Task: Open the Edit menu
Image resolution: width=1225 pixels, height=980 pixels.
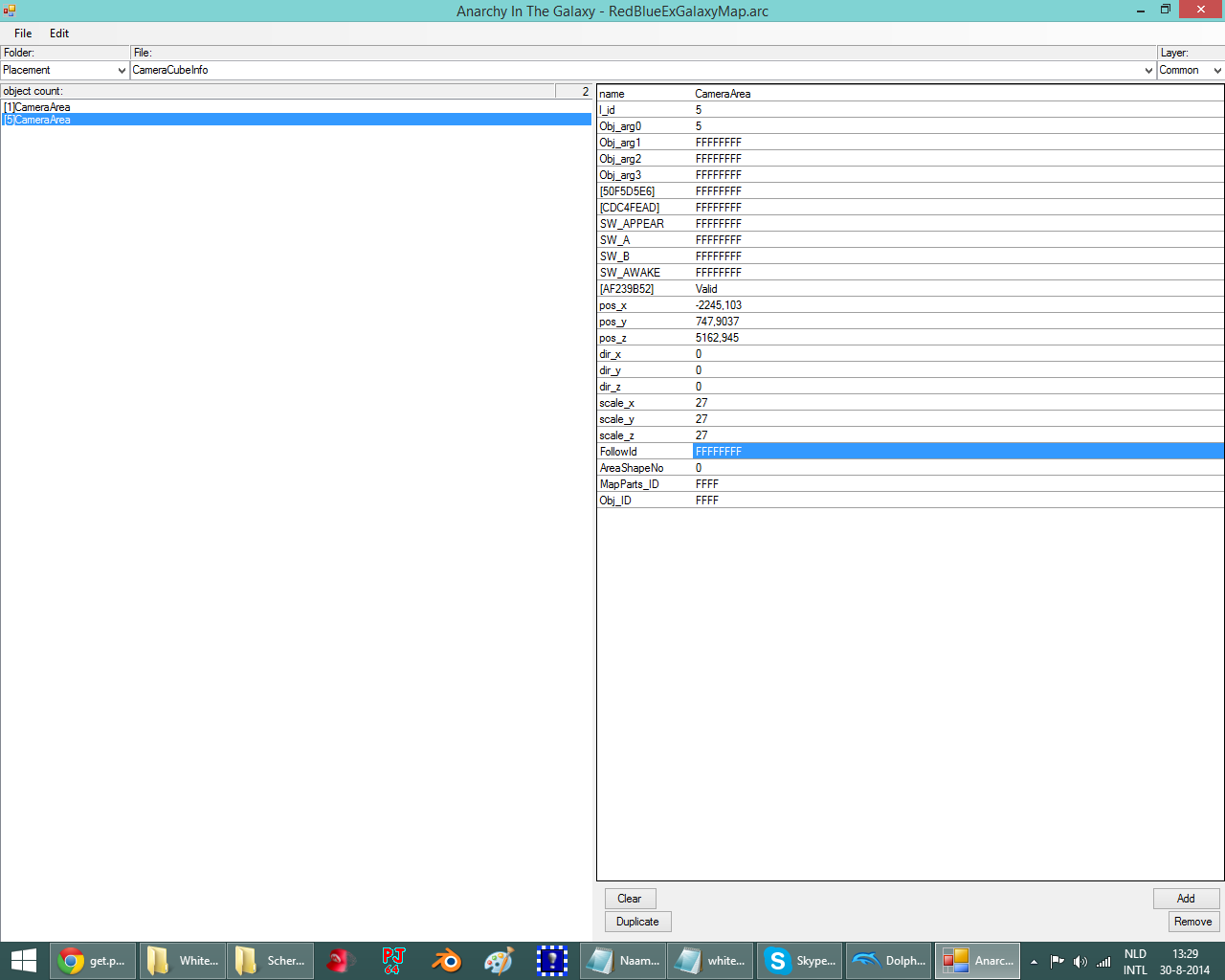Action: tap(59, 33)
